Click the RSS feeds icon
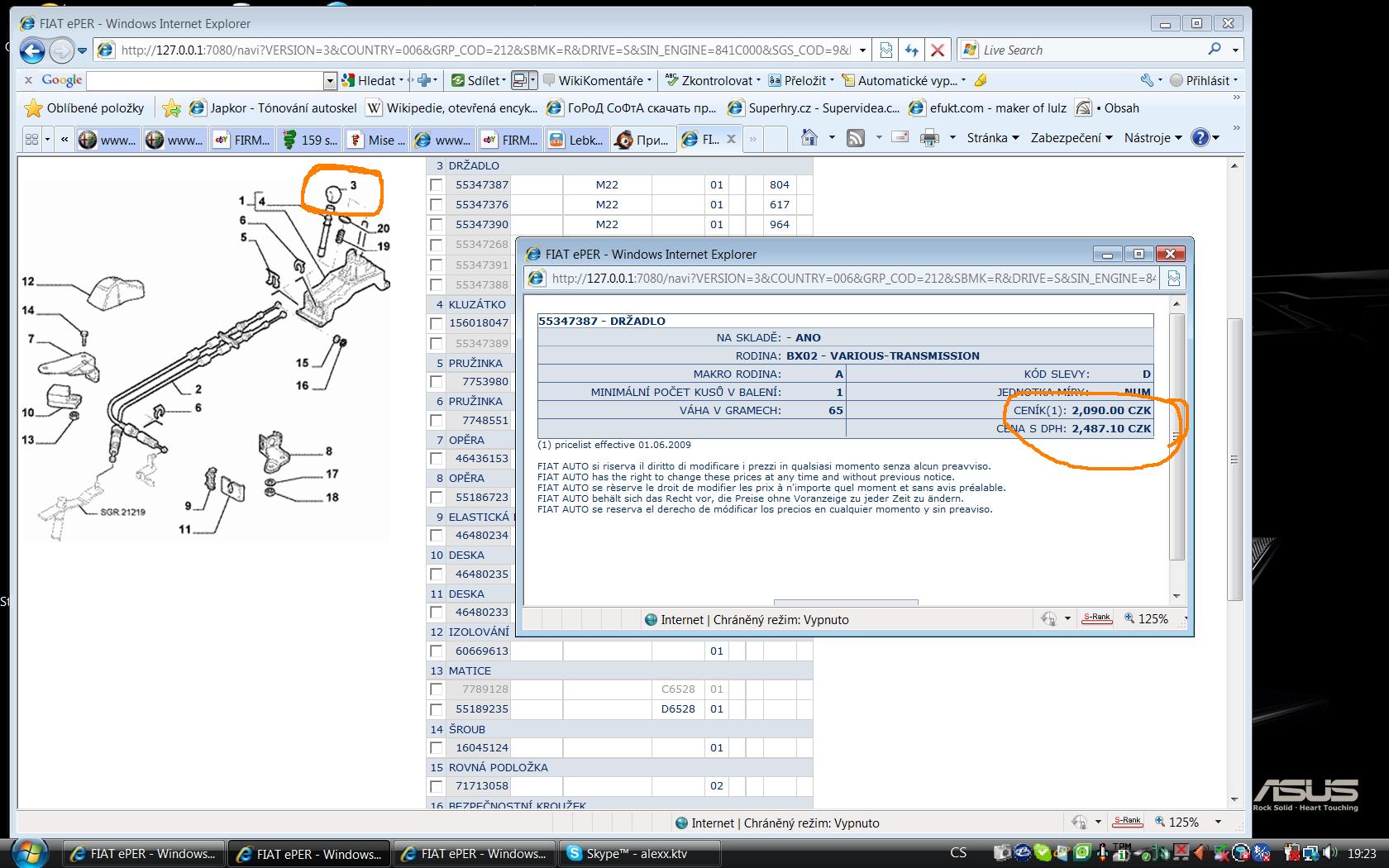 point(856,138)
